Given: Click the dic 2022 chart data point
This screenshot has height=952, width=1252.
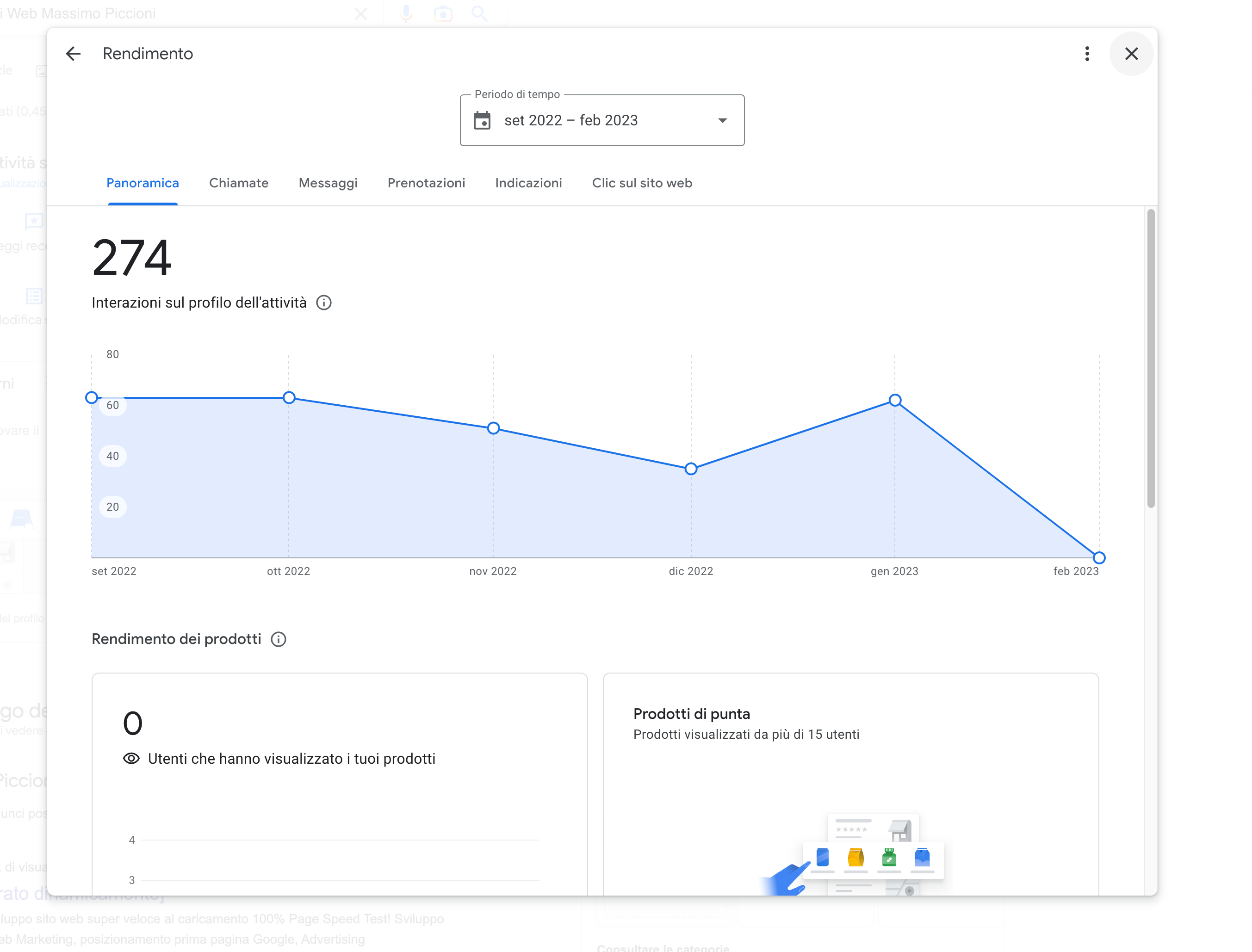Looking at the screenshot, I should [690, 469].
